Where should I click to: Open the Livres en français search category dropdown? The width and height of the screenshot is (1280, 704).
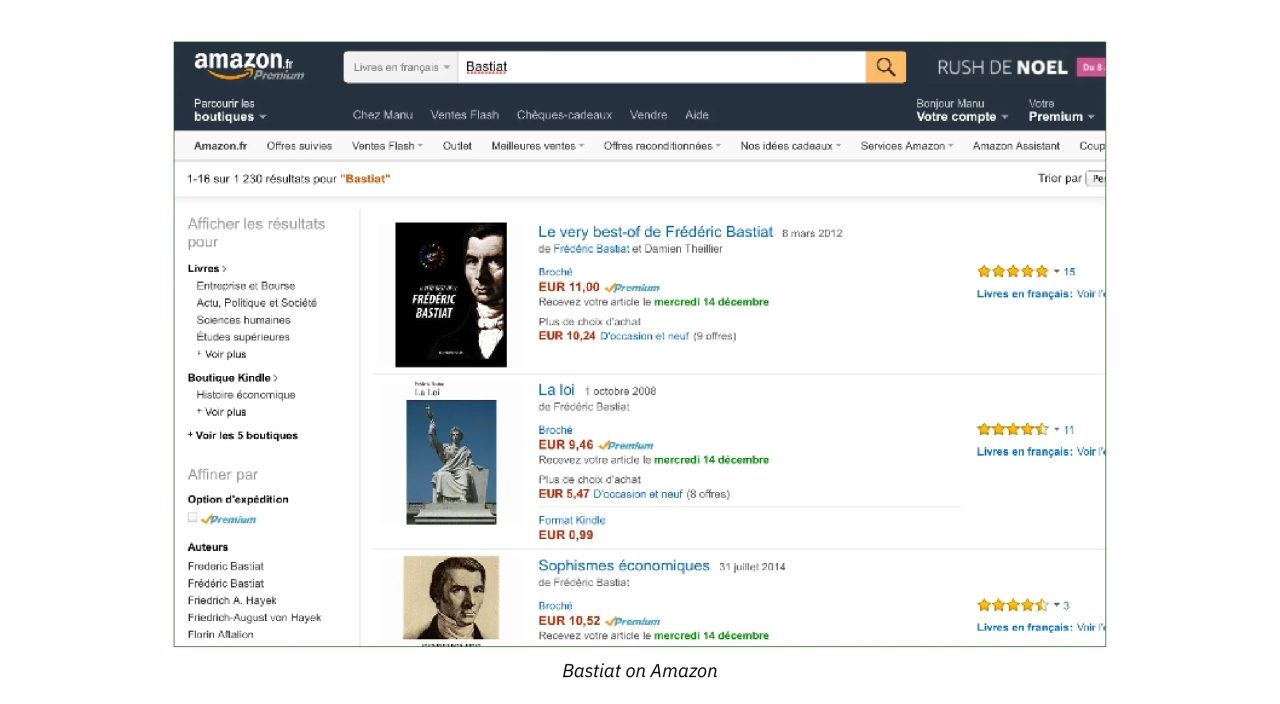(x=401, y=67)
